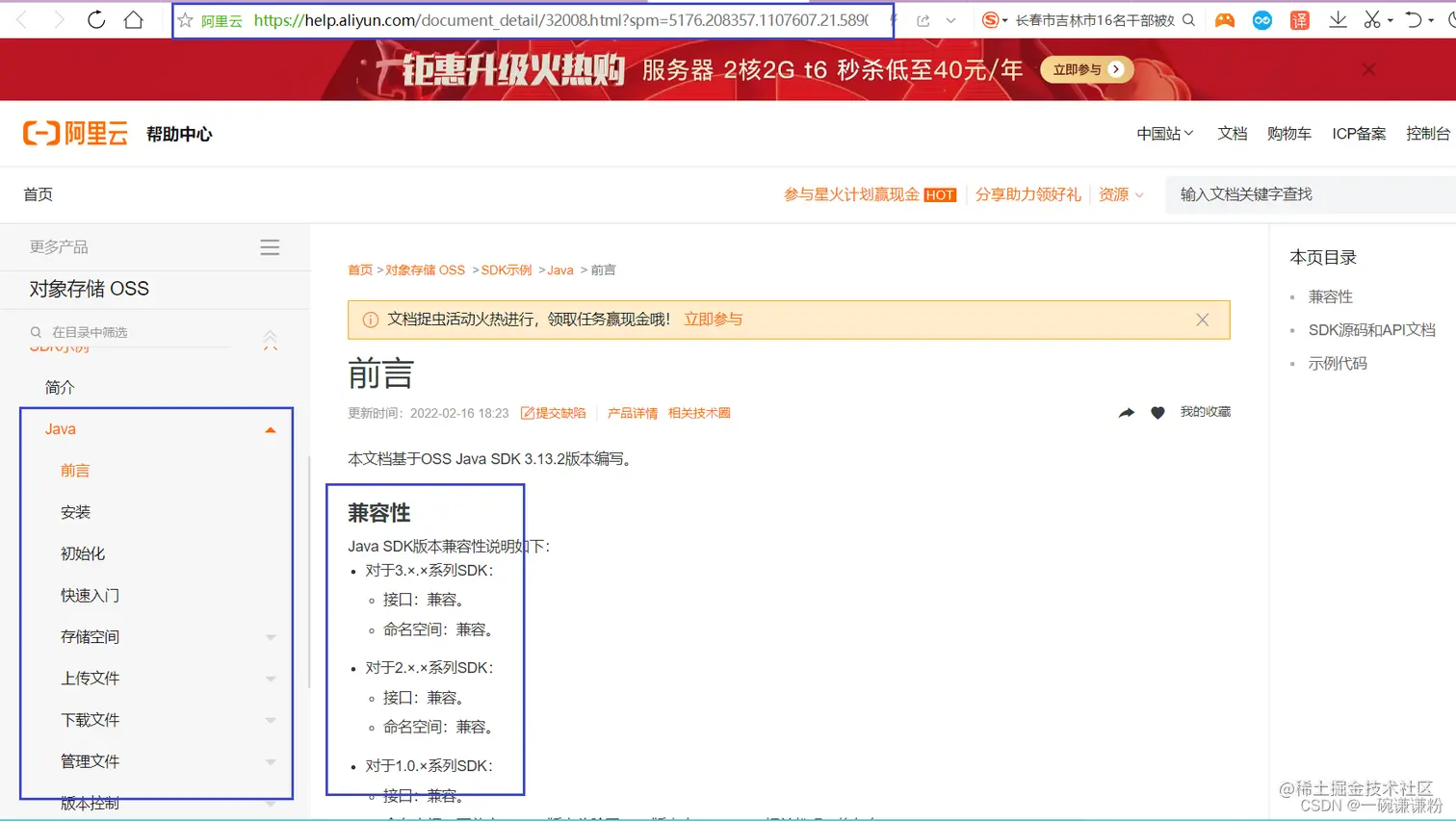Click the share icon in address bar
This screenshot has width=1456, height=821.
[x=923, y=20]
